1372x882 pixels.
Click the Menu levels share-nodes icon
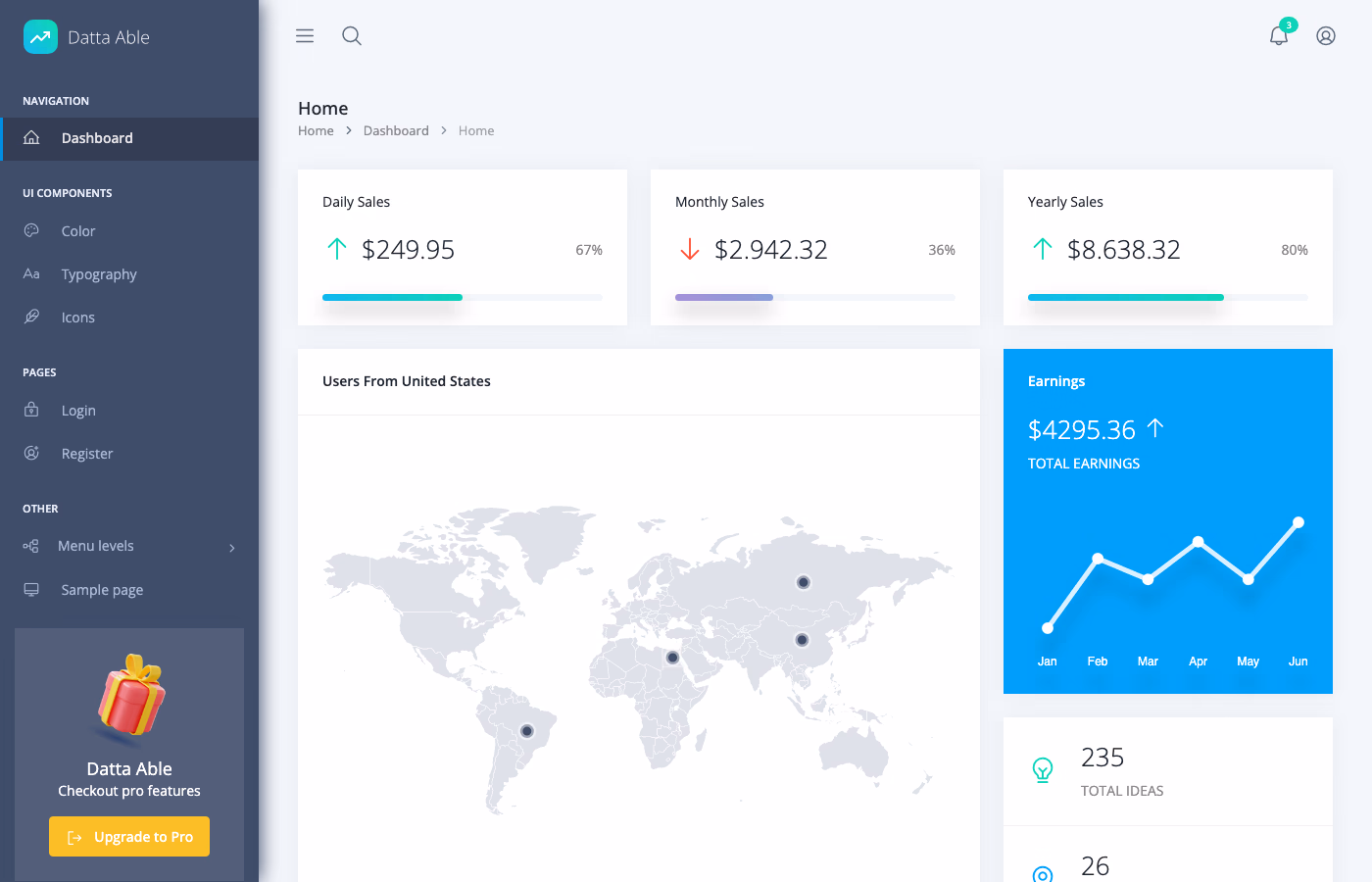pos(31,546)
